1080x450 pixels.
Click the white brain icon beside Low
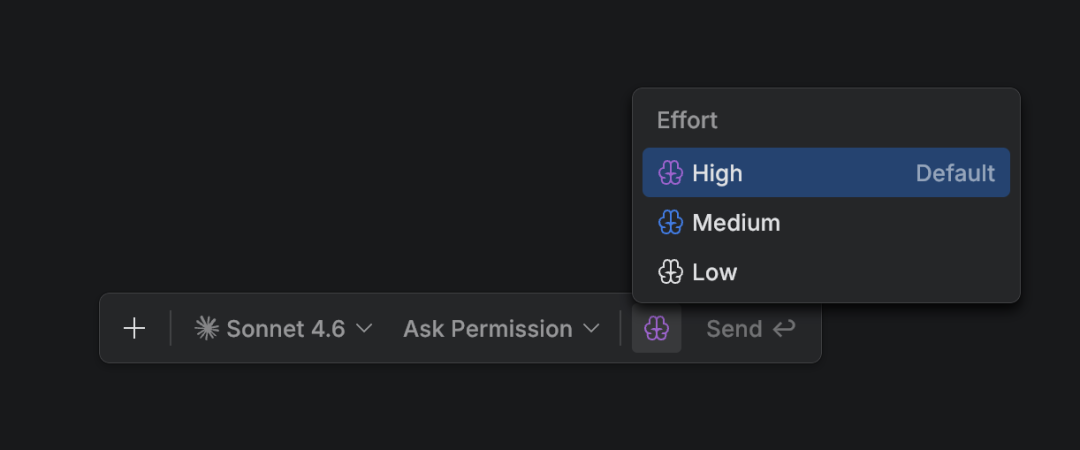(670, 272)
